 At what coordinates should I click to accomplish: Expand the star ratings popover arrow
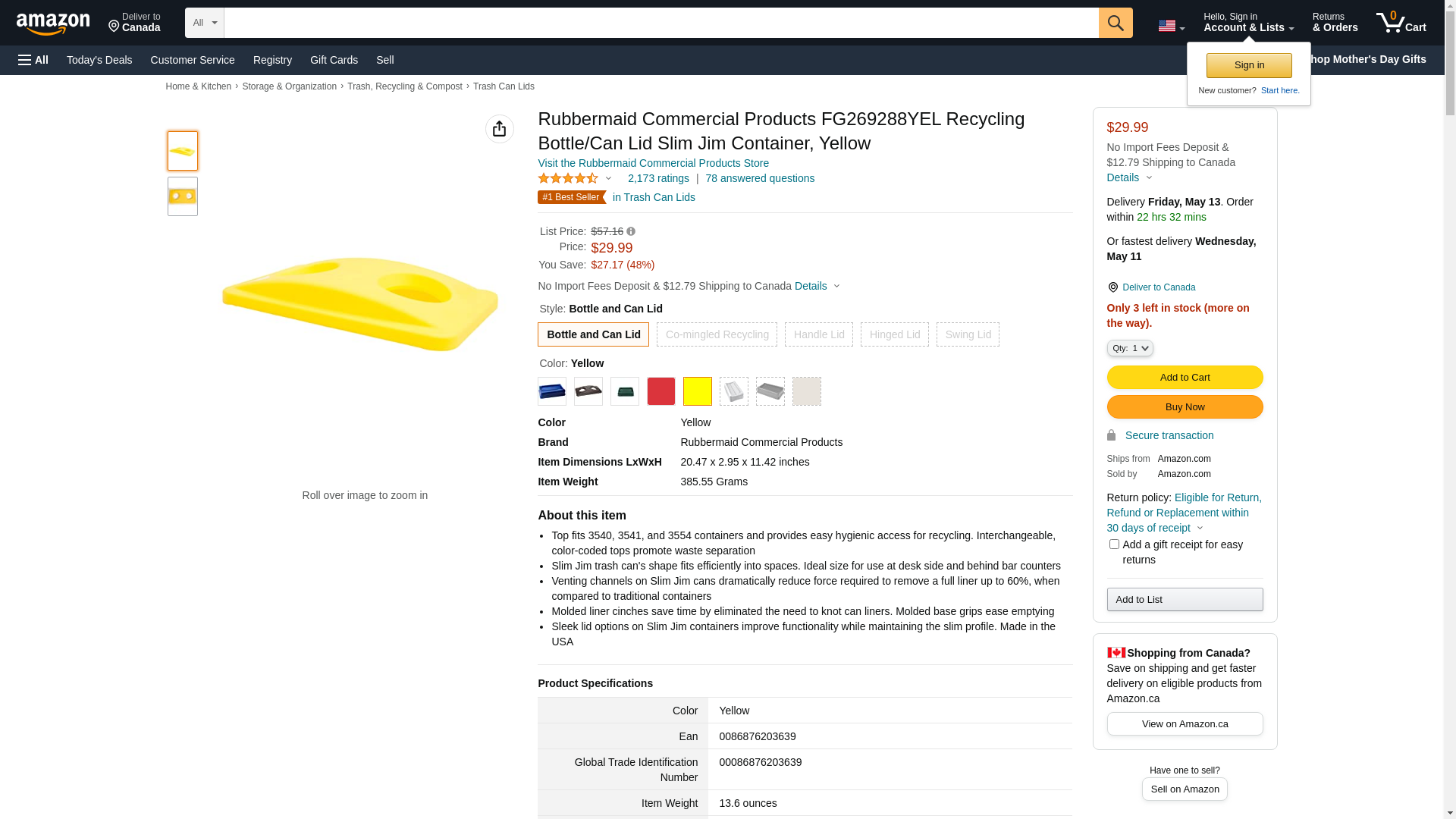click(608, 179)
